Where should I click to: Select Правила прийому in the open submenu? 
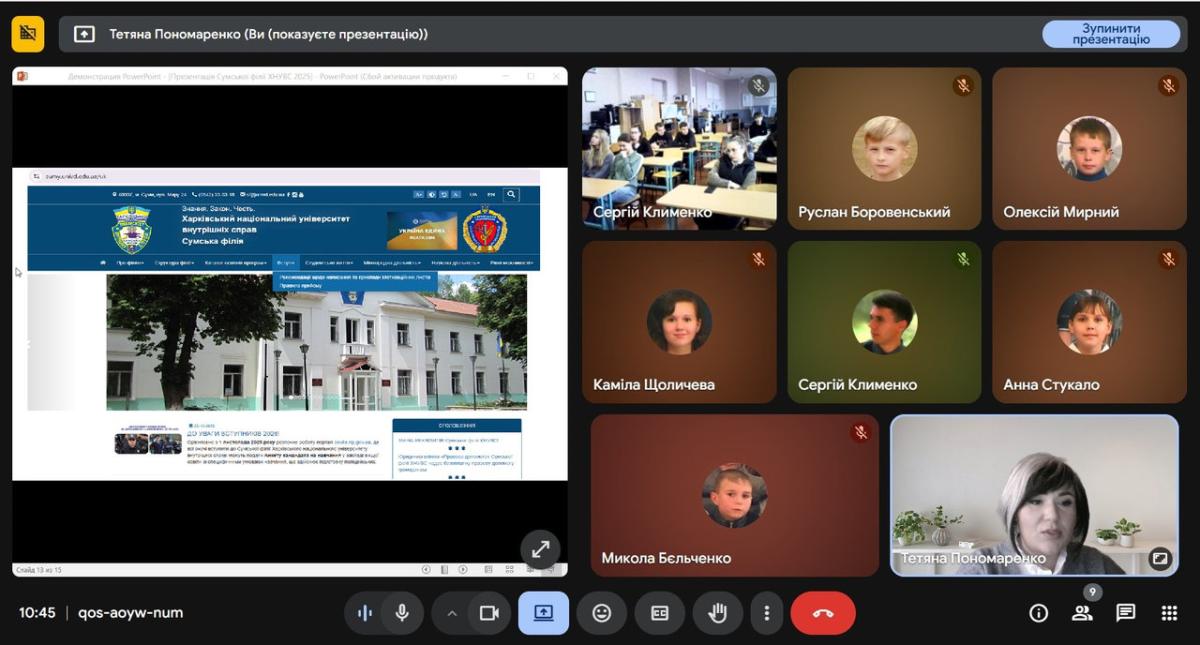coord(300,285)
